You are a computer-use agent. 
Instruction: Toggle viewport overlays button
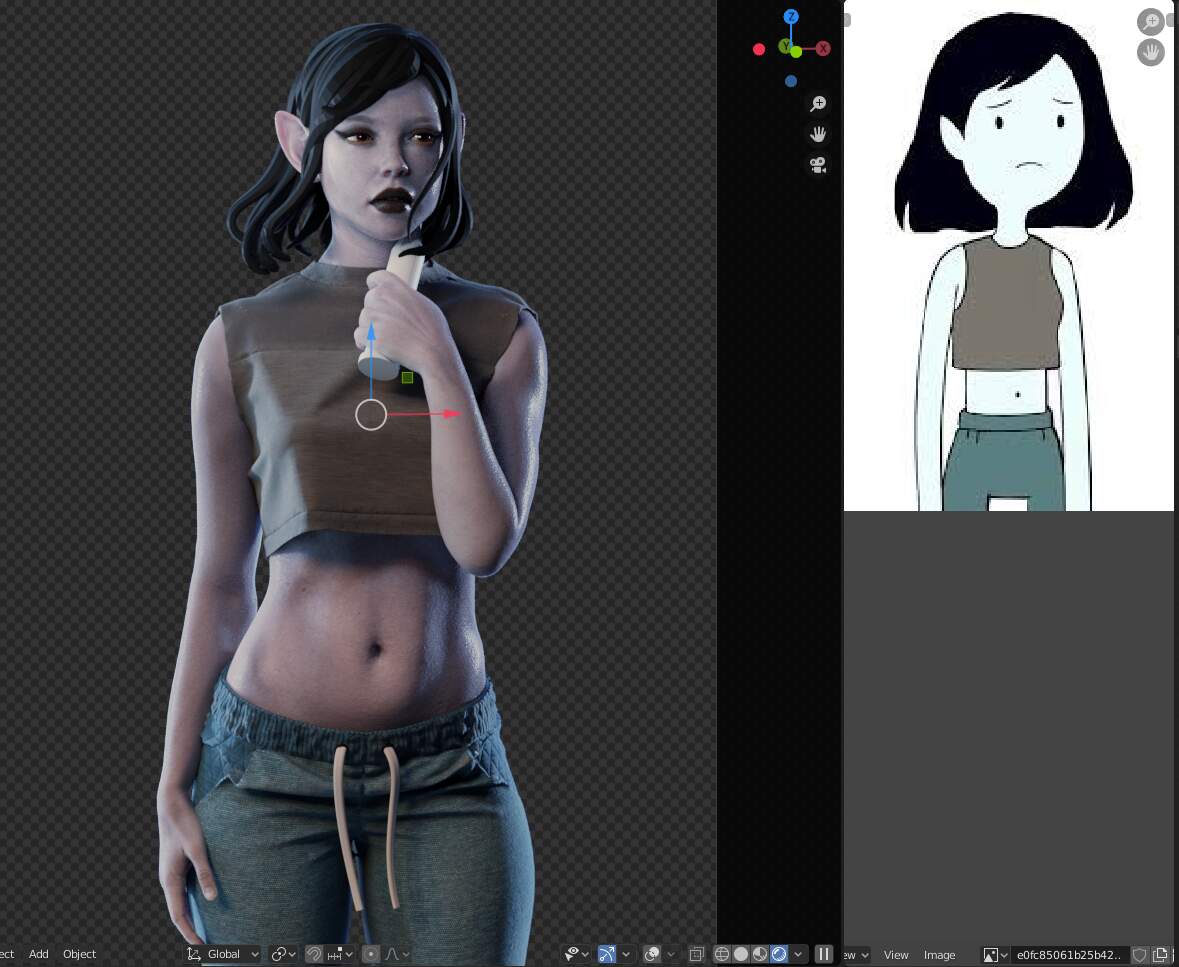pyautogui.click(x=652, y=954)
